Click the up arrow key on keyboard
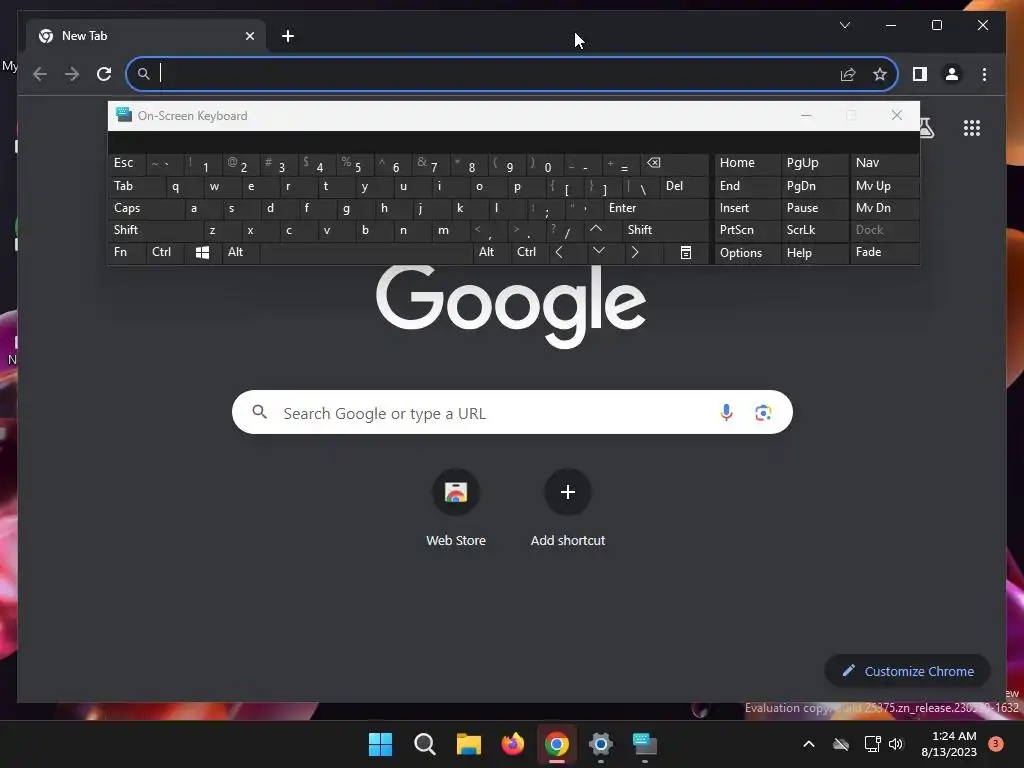 tap(596, 229)
